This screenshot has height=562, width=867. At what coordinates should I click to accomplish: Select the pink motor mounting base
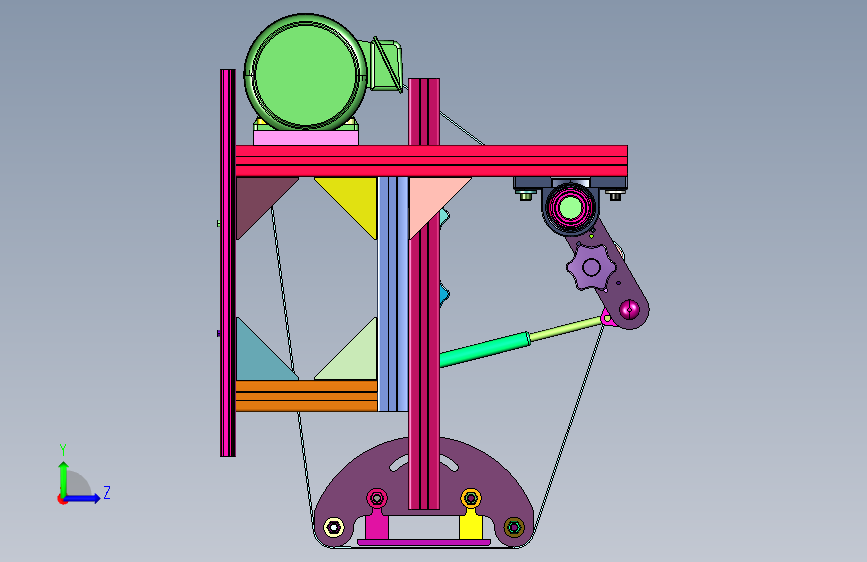point(306,138)
